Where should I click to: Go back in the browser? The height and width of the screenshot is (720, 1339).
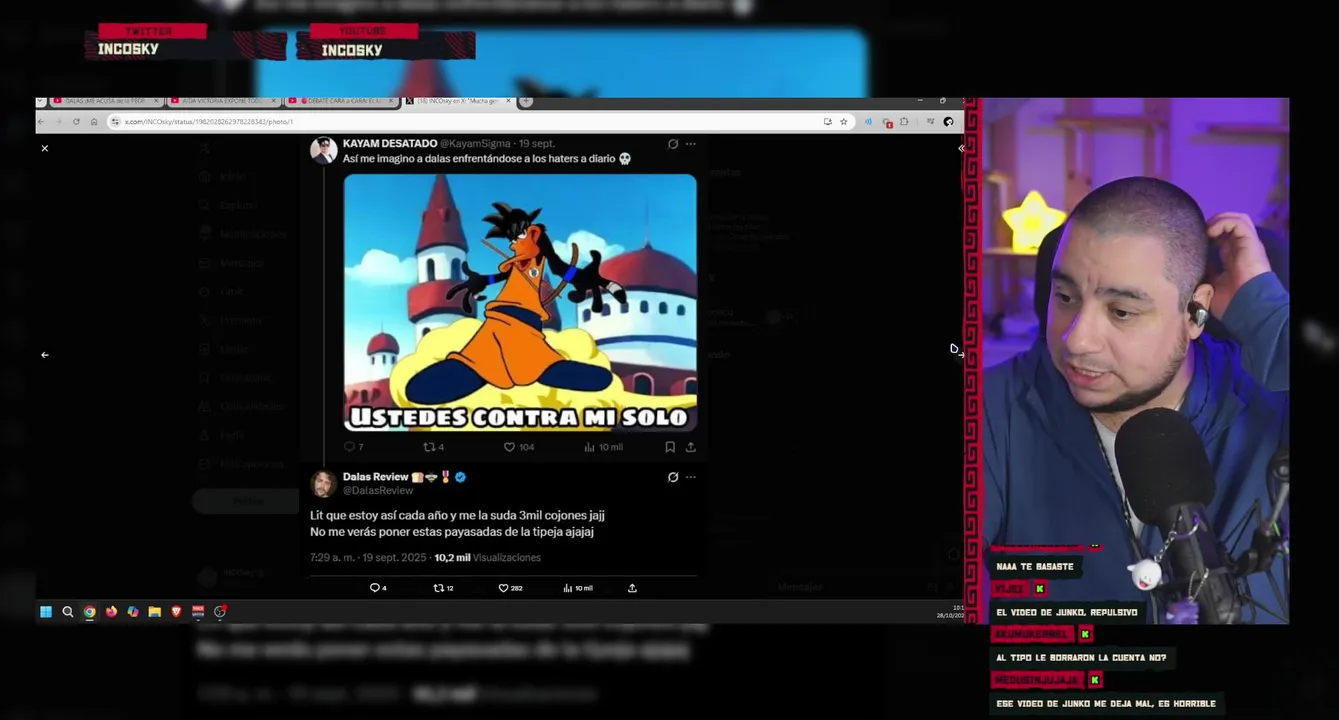[x=42, y=122]
